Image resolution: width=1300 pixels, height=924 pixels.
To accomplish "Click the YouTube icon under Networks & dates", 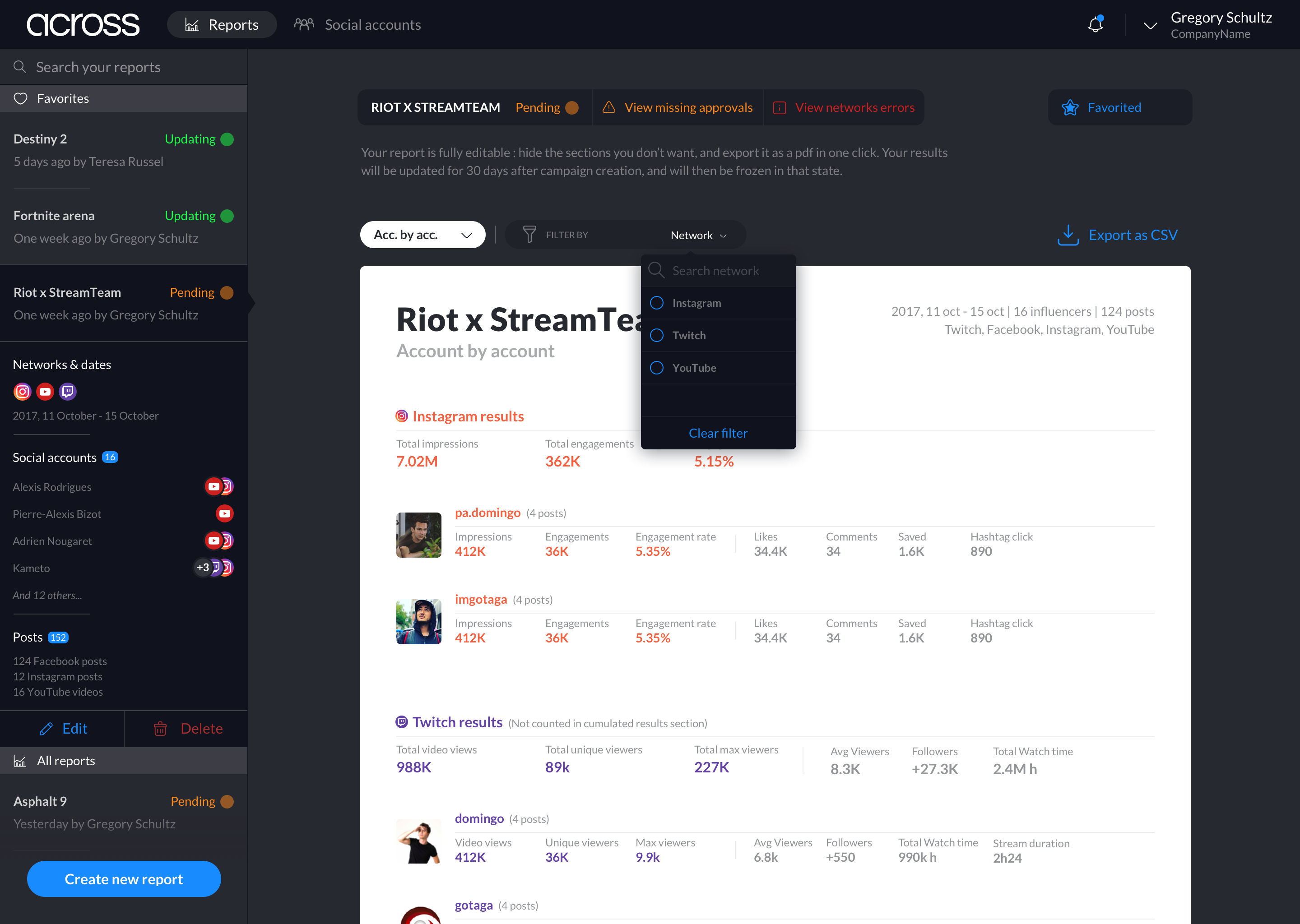I will pos(45,392).
